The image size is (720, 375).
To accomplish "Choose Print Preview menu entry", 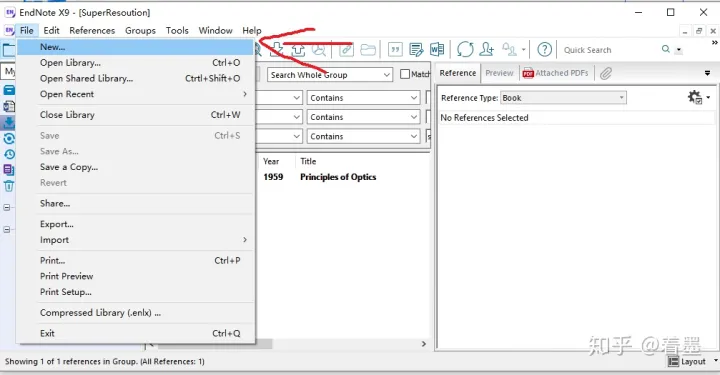I will [135, 276].
